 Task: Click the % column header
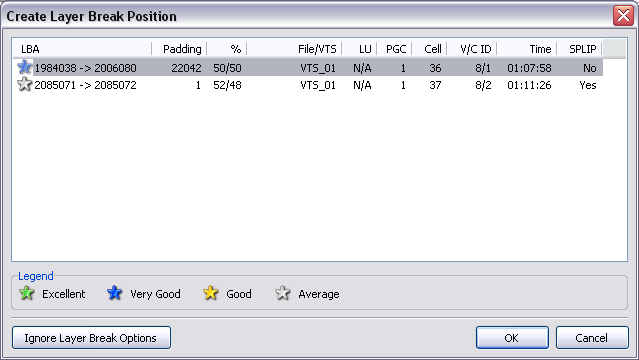tap(227, 49)
